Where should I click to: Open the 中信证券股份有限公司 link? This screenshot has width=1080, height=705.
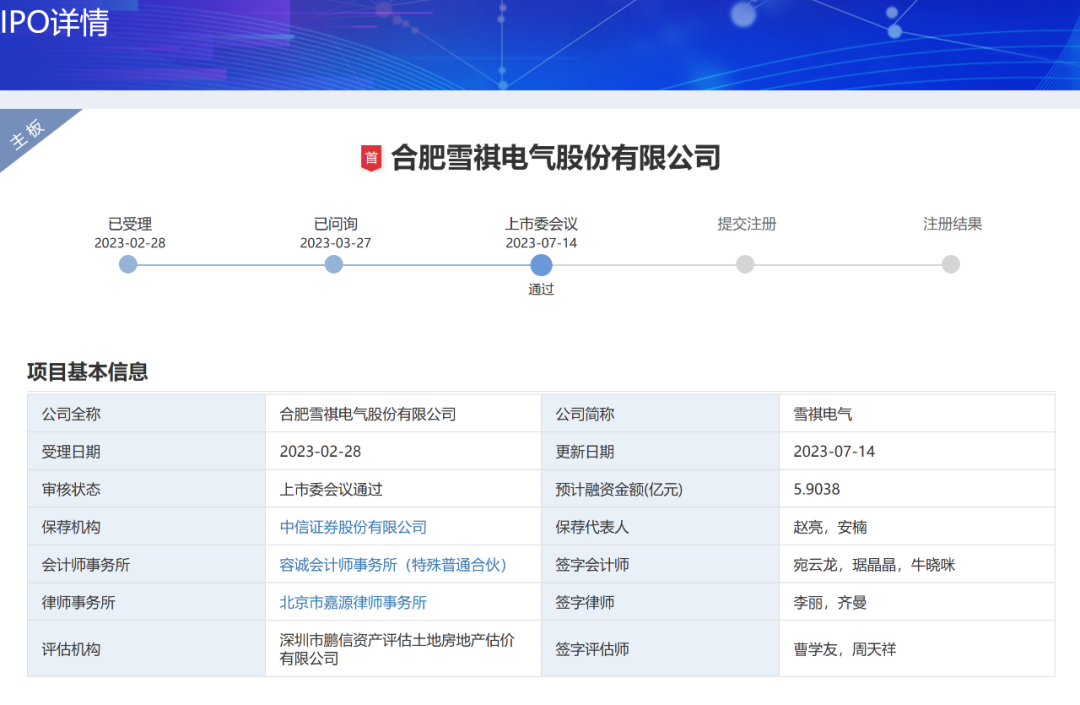(353, 527)
